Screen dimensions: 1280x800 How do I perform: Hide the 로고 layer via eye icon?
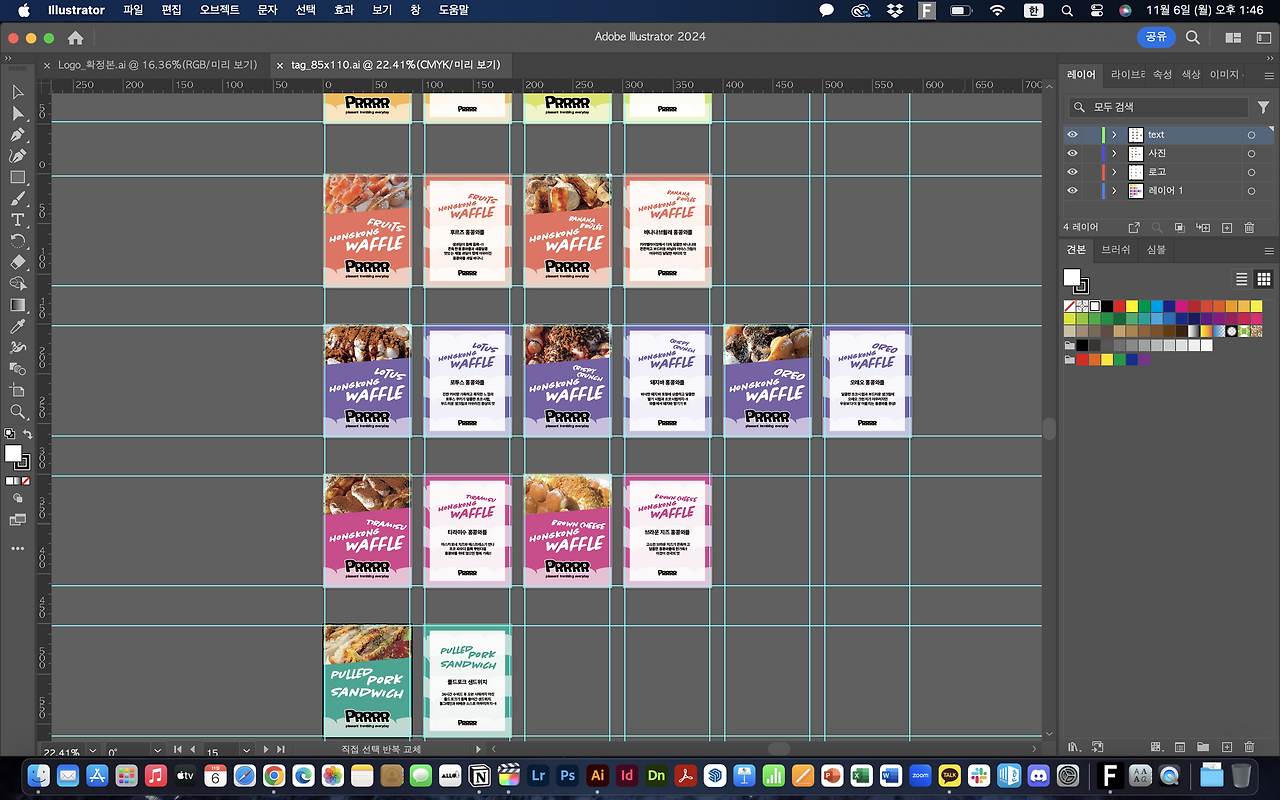tap(1072, 172)
